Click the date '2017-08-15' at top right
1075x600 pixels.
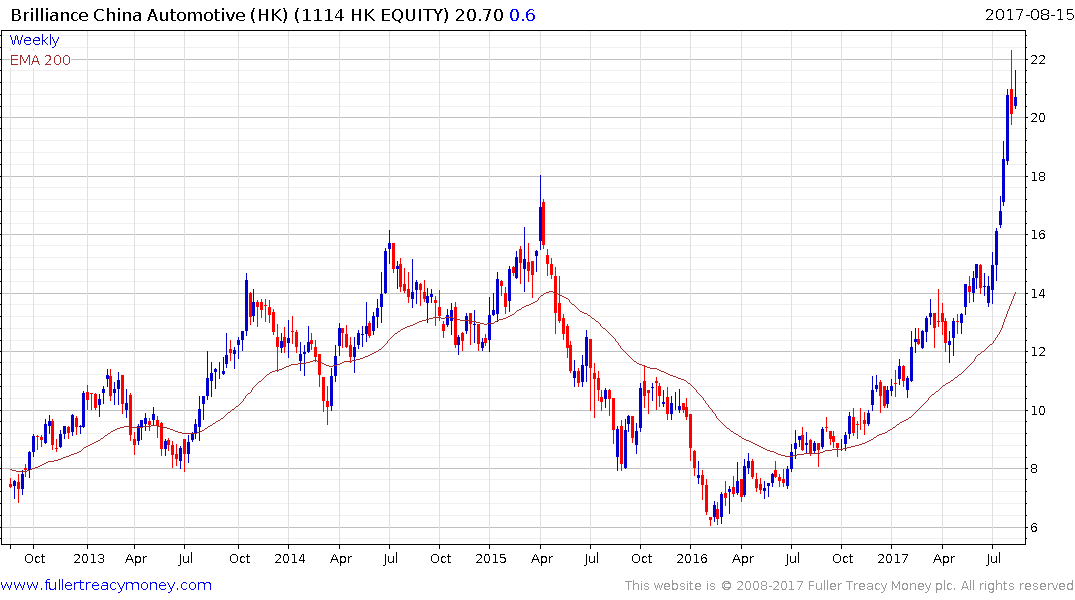(1029, 14)
